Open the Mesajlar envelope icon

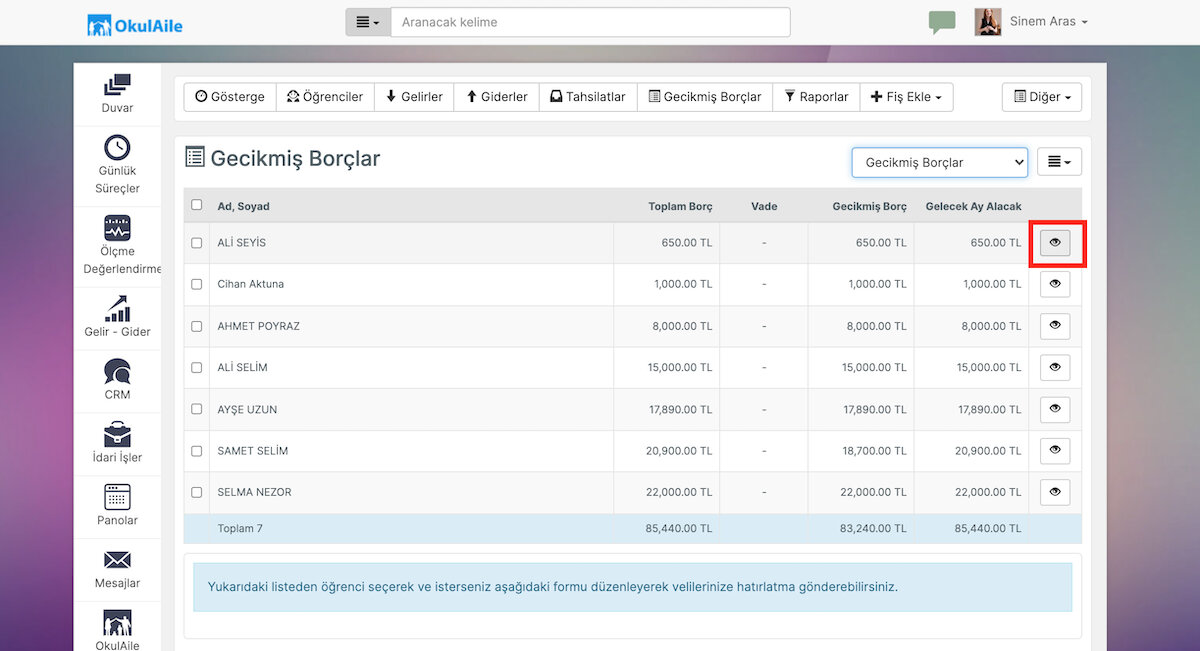click(x=117, y=560)
